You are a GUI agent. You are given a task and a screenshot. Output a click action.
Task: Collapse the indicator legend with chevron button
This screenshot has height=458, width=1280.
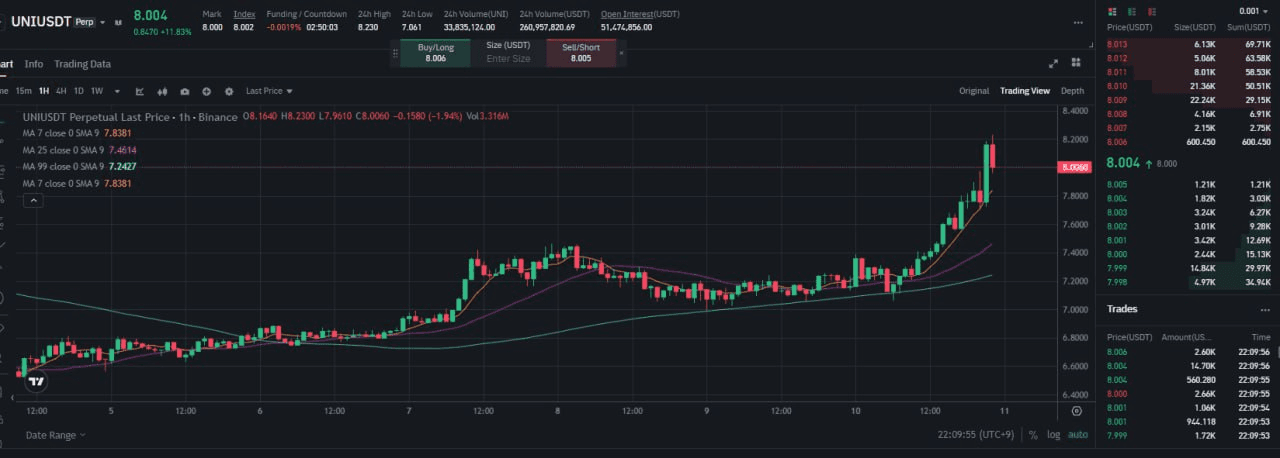tap(33, 201)
